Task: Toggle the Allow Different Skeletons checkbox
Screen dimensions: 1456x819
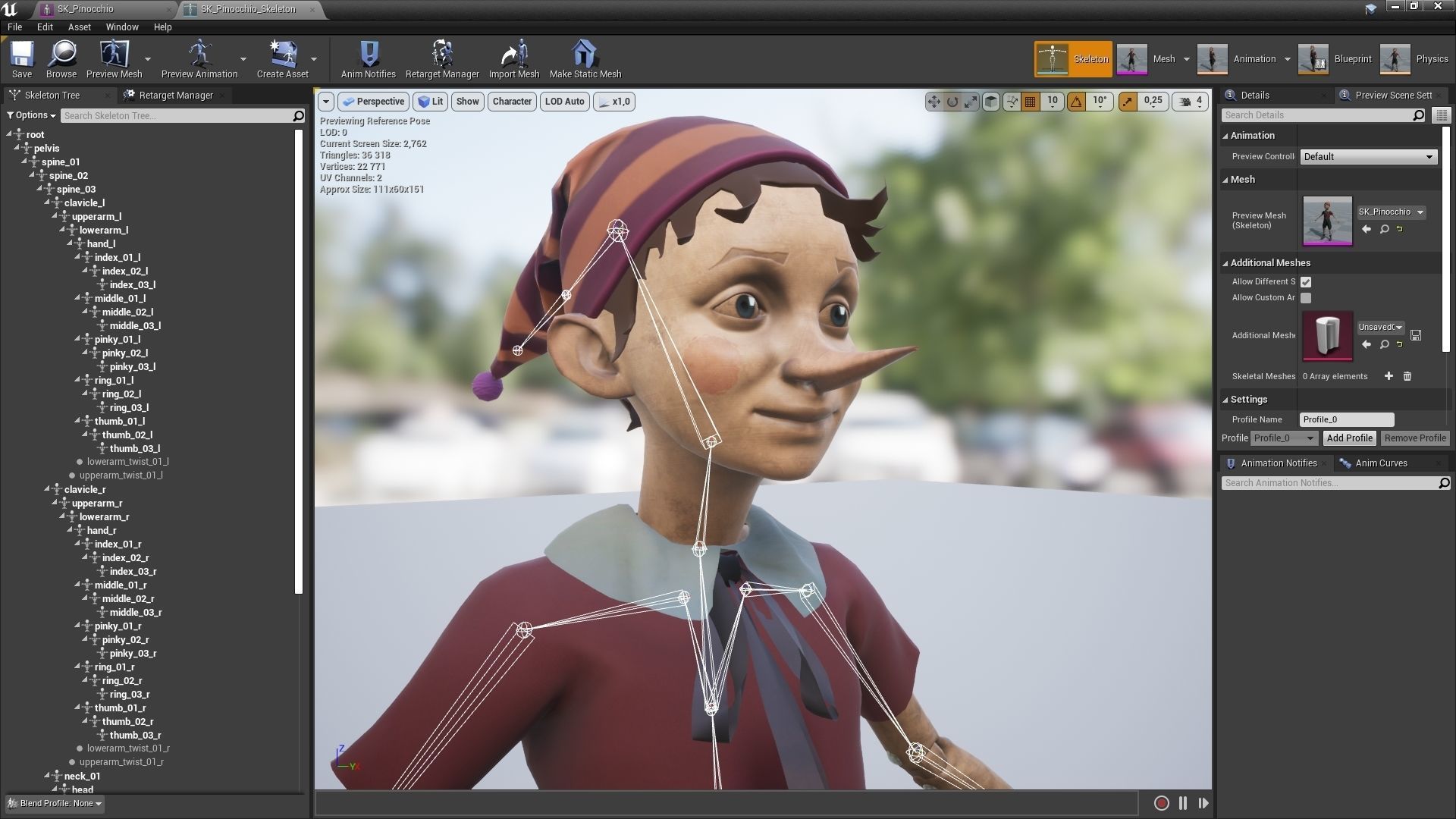Action: pyautogui.click(x=1306, y=282)
